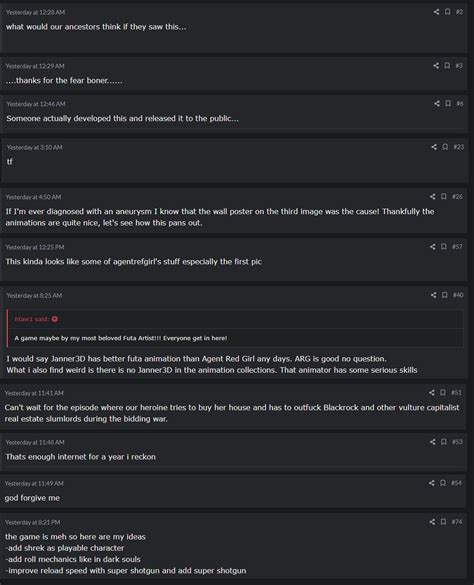Jump to quoted post via red arrow icon
The height and width of the screenshot is (585, 474).
pos(55,319)
